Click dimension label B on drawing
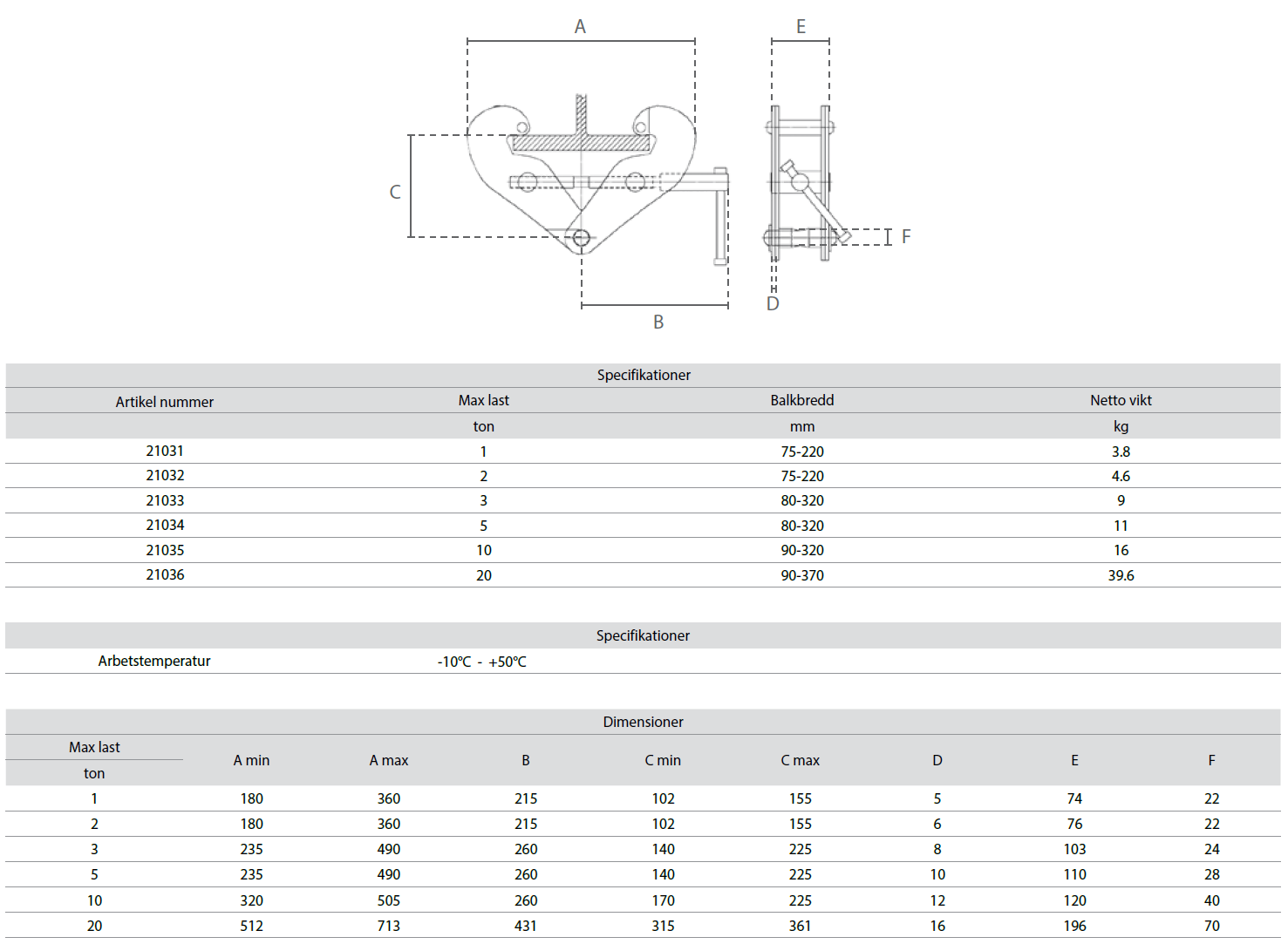The width and height of the screenshot is (1288, 944). pyautogui.click(x=658, y=322)
